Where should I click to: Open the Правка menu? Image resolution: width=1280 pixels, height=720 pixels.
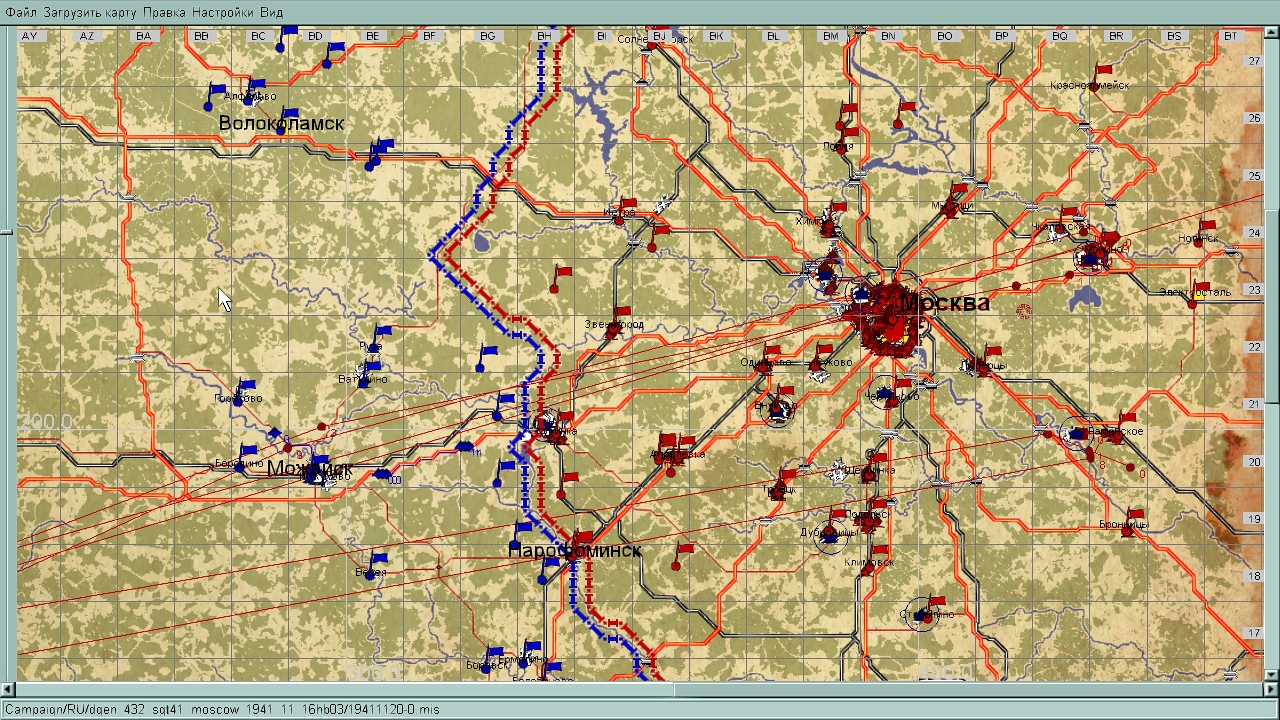point(164,12)
